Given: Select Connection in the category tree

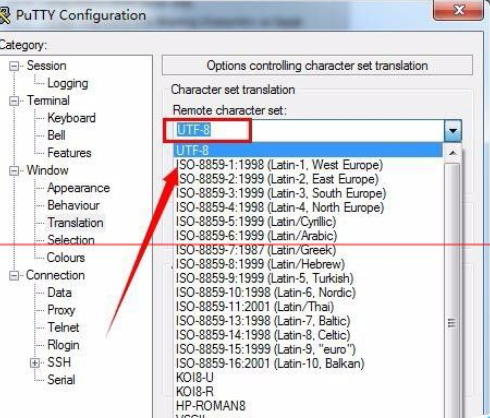Looking at the screenshot, I should [x=56, y=275].
